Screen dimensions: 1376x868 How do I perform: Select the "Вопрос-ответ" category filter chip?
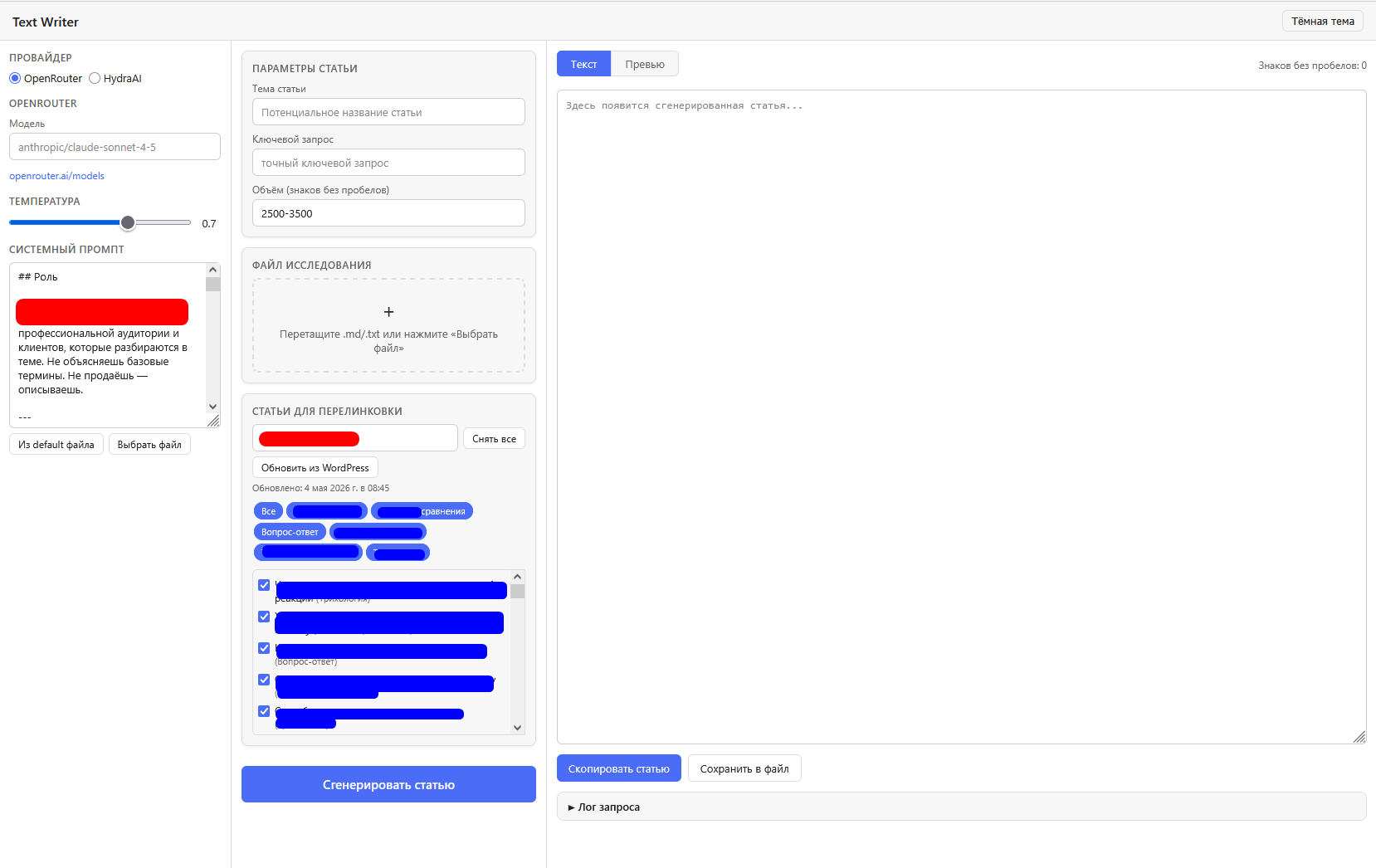tap(290, 532)
